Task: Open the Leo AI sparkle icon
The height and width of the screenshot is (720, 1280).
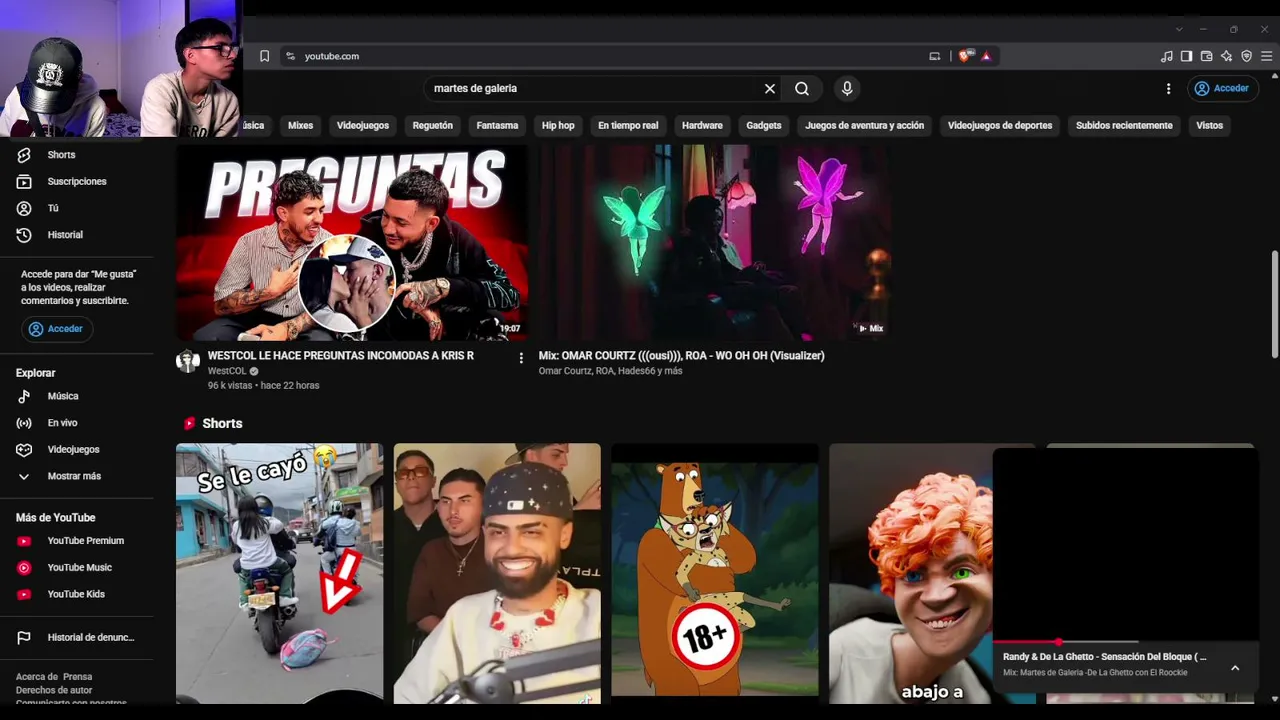Action: pos(1226,56)
